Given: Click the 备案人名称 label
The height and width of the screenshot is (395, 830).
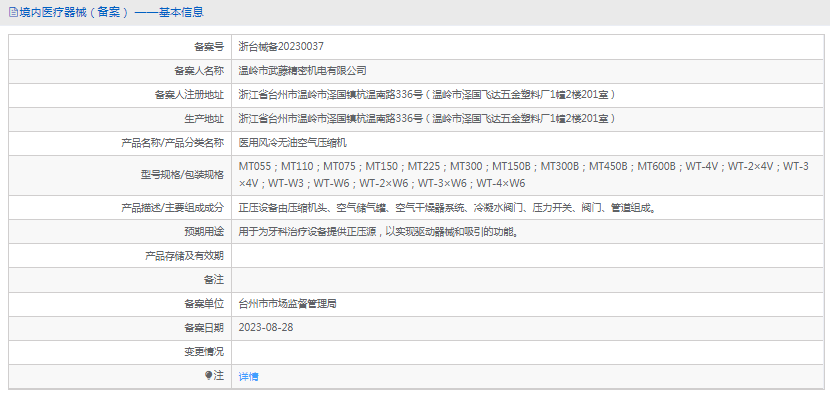Looking at the screenshot, I should [199, 70].
